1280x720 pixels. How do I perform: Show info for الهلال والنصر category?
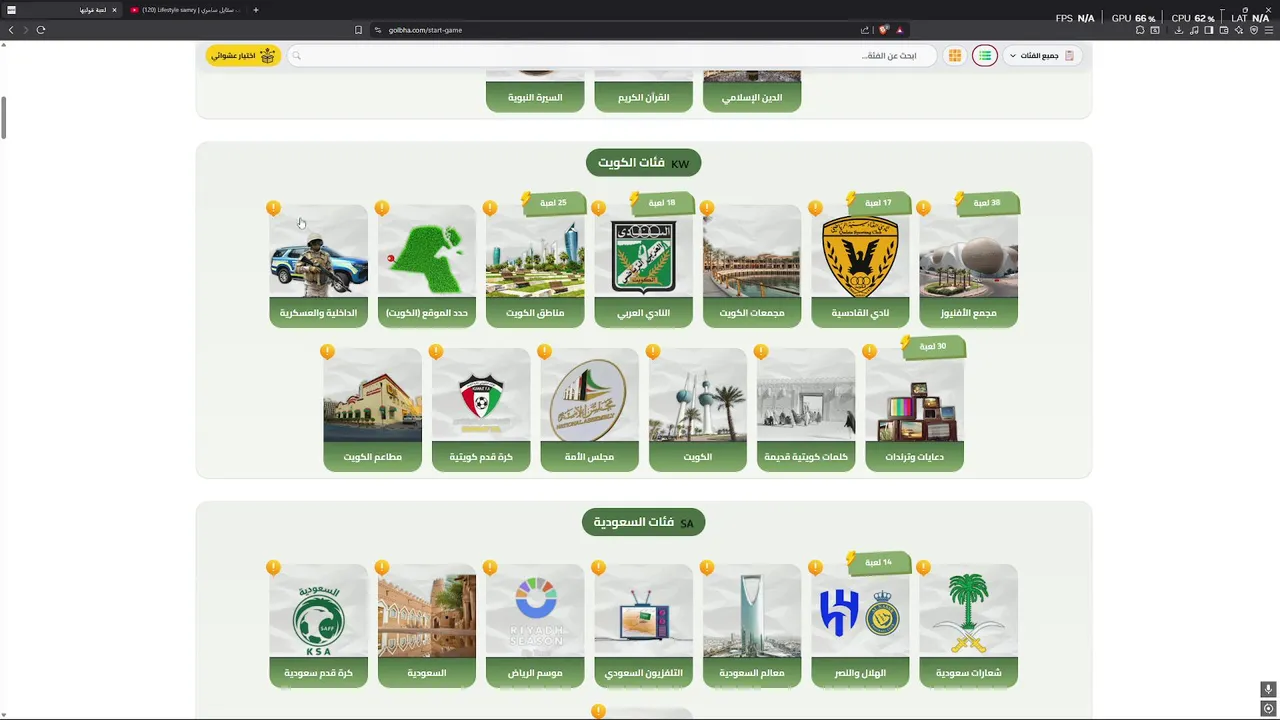(x=815, y=568)
